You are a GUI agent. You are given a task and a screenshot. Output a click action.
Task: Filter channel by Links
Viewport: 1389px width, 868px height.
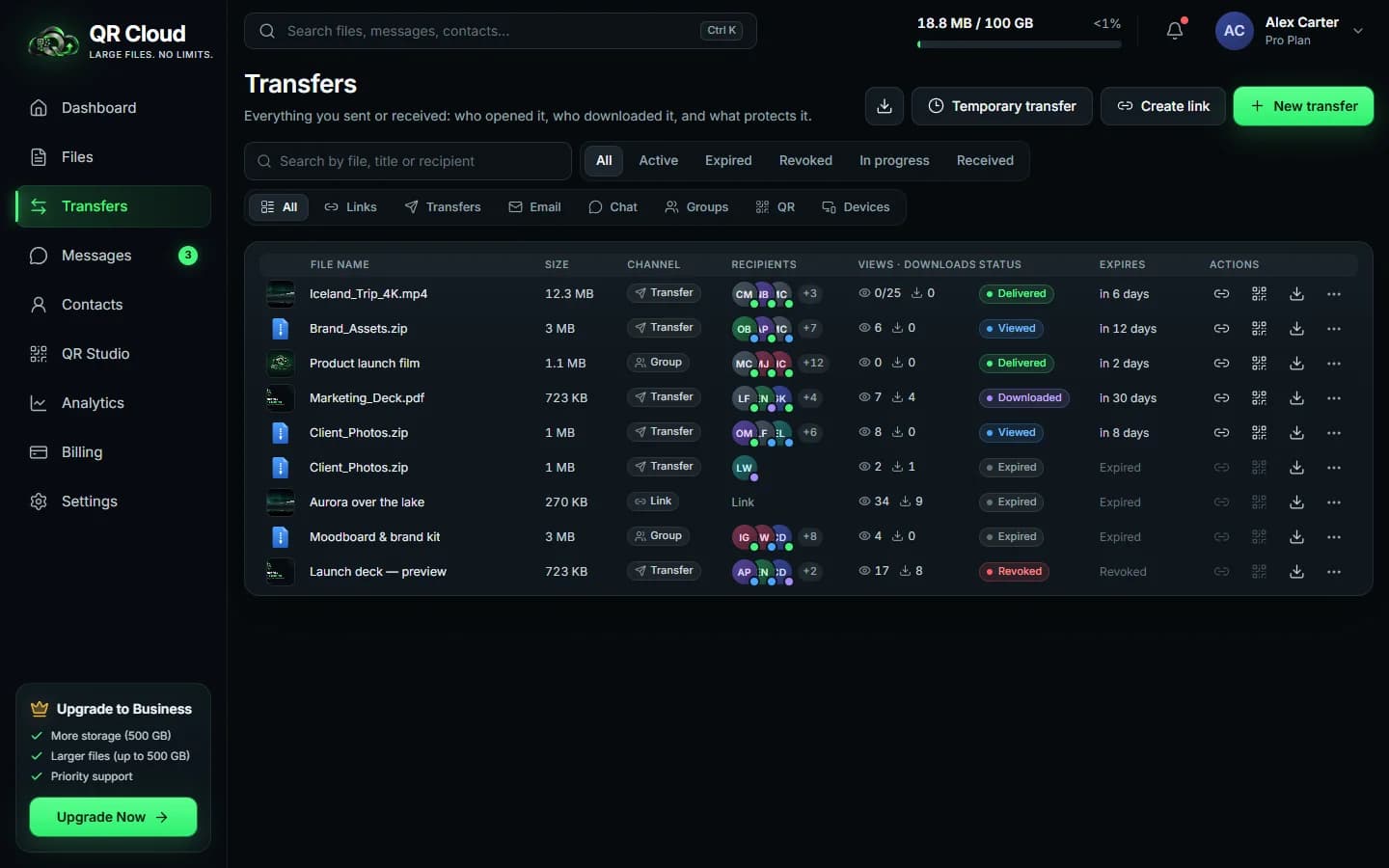[x=351, y=207]
